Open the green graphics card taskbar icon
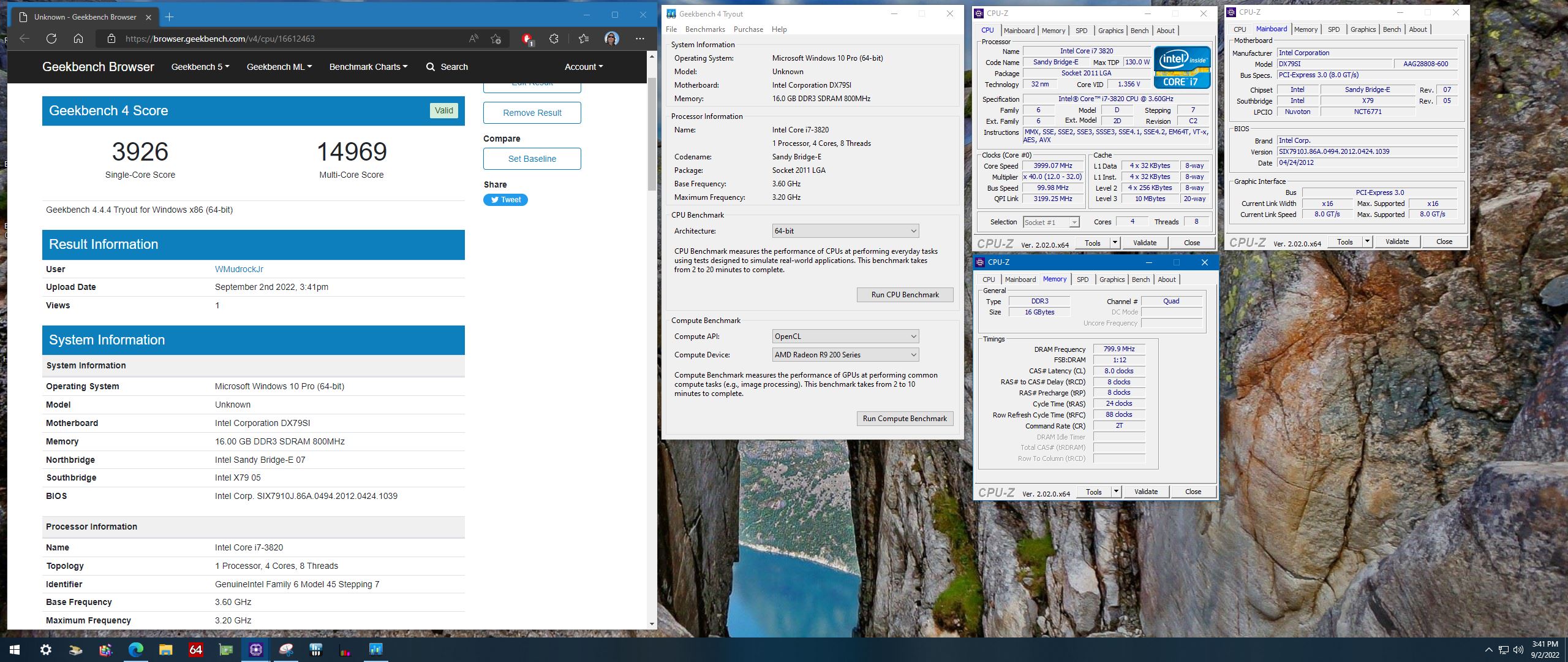1568x662 pixels. click(x=225, y=650)
